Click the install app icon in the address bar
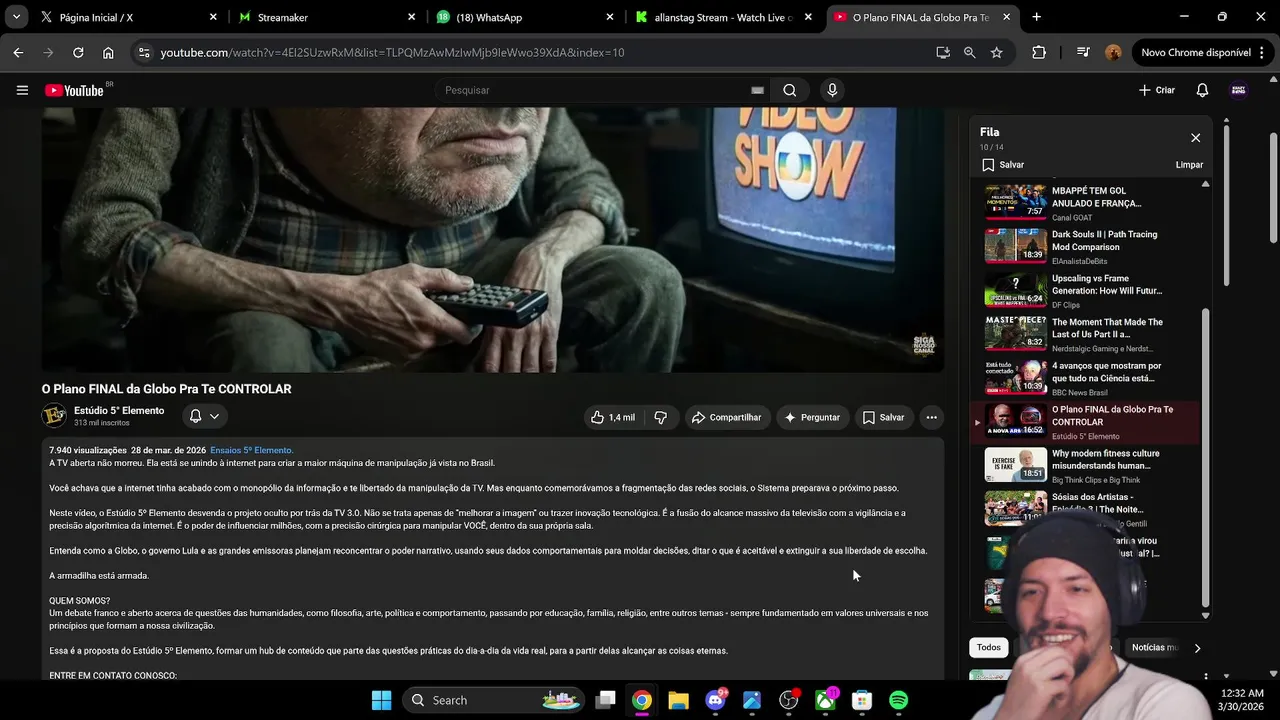 click(942, 52)
